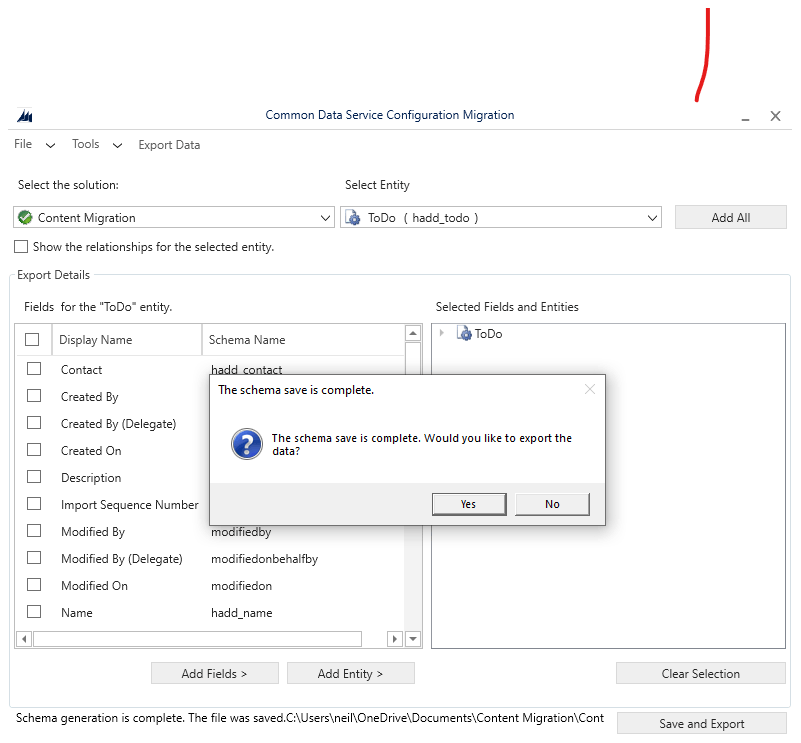Viewport: 801px width, 743px height.
Task: Select the Description field checkbox
Action: 34,477
